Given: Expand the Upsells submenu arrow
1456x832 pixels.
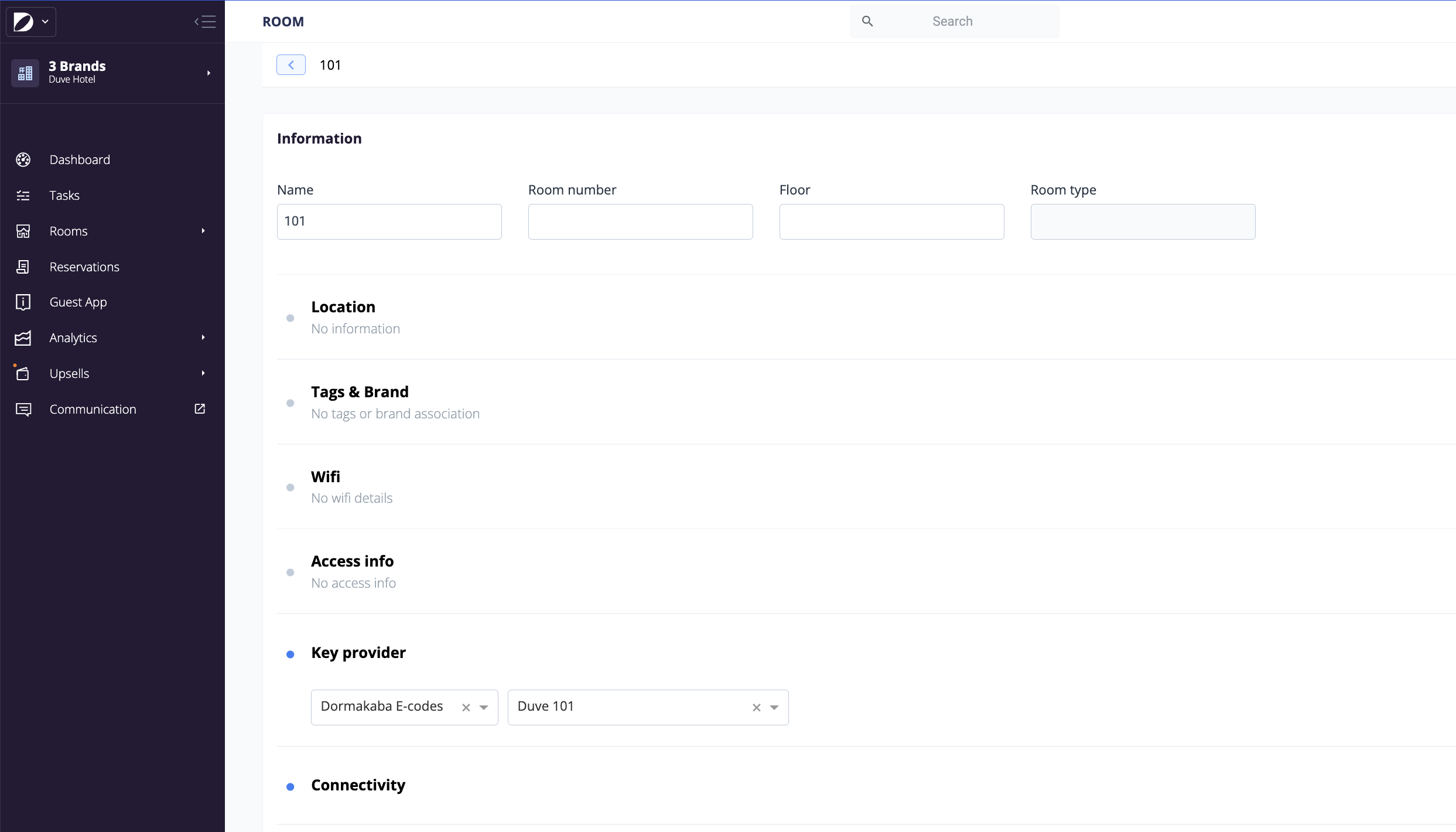Looking at the screenshot, I should pyautogui.click(x=203, y=373).
